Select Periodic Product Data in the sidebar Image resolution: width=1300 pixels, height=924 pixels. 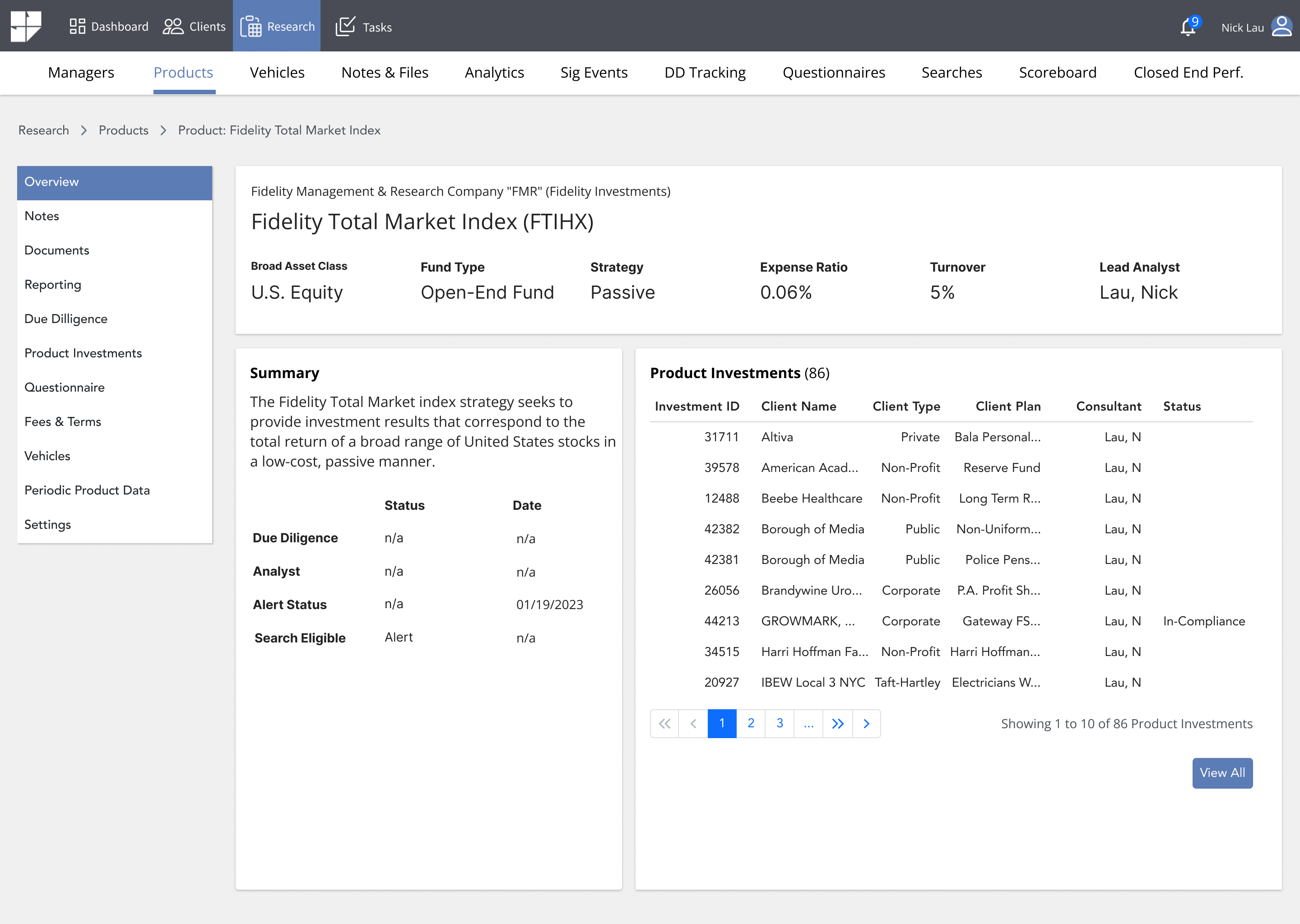click(x=114, y=490)
